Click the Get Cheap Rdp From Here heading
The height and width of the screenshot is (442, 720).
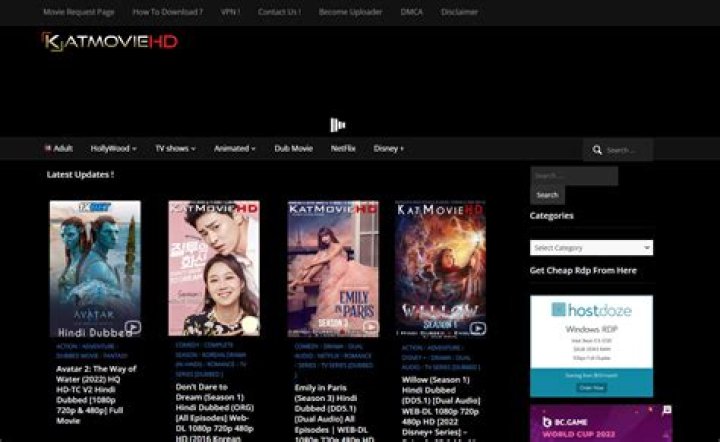pos(583,270)
